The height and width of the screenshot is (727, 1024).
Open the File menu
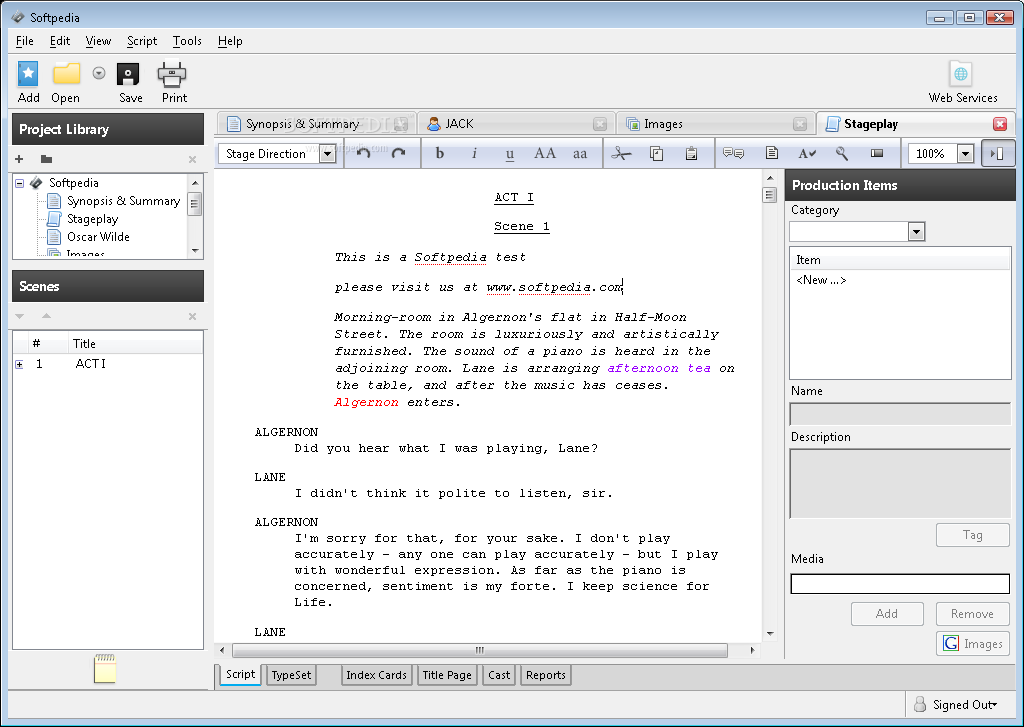(x=25, y=40)
